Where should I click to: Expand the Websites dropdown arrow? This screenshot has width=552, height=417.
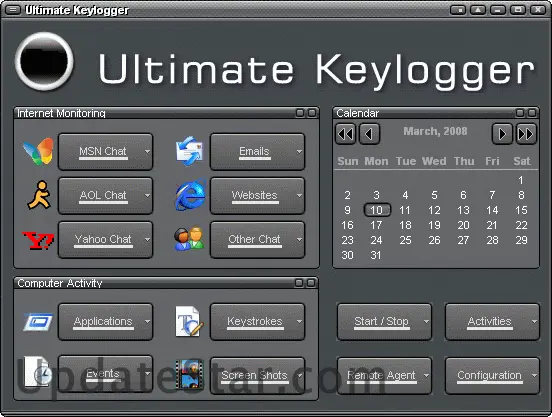click(x=299, y=196)
